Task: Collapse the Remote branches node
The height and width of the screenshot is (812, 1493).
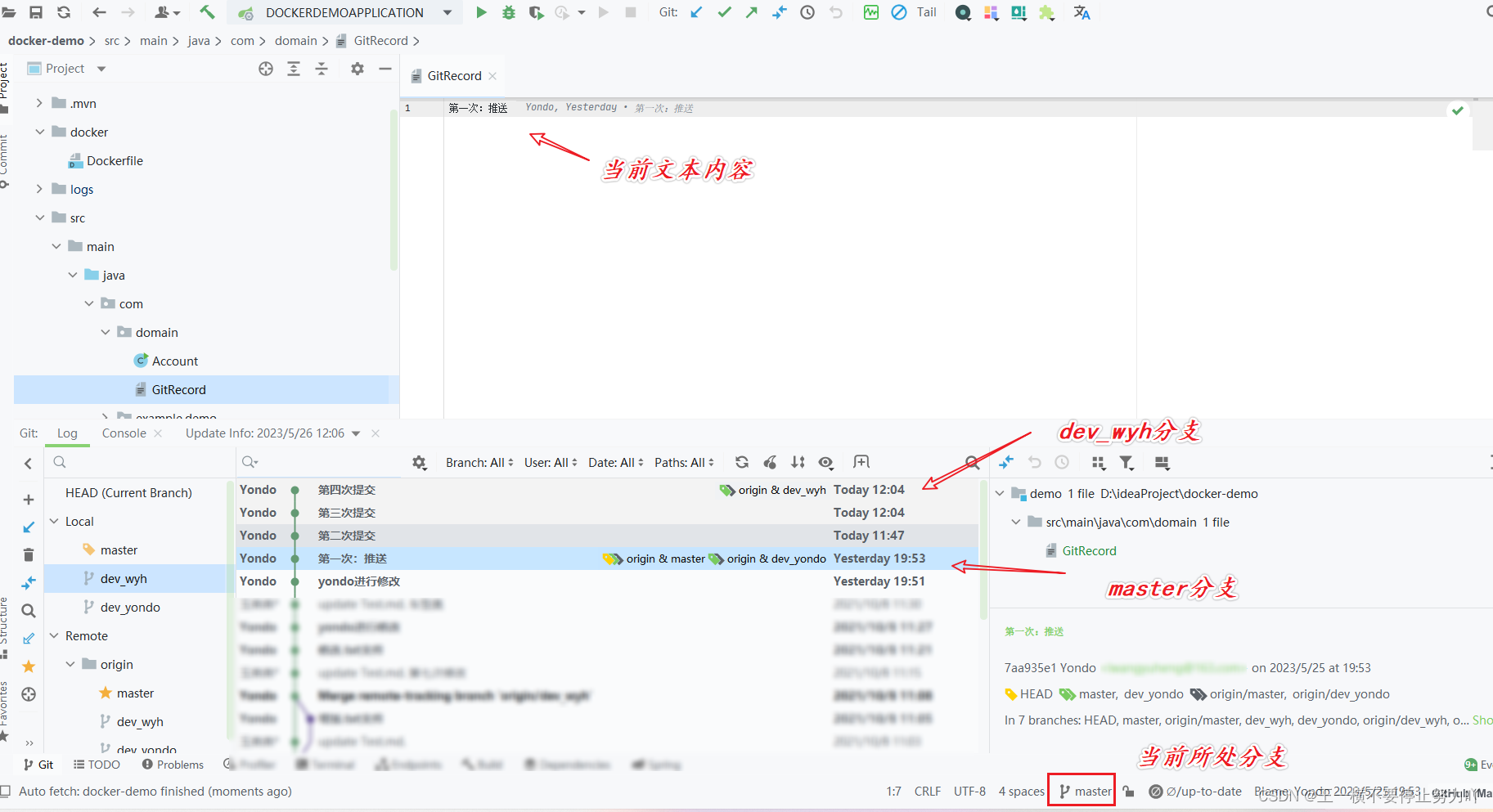Action: 55,635
